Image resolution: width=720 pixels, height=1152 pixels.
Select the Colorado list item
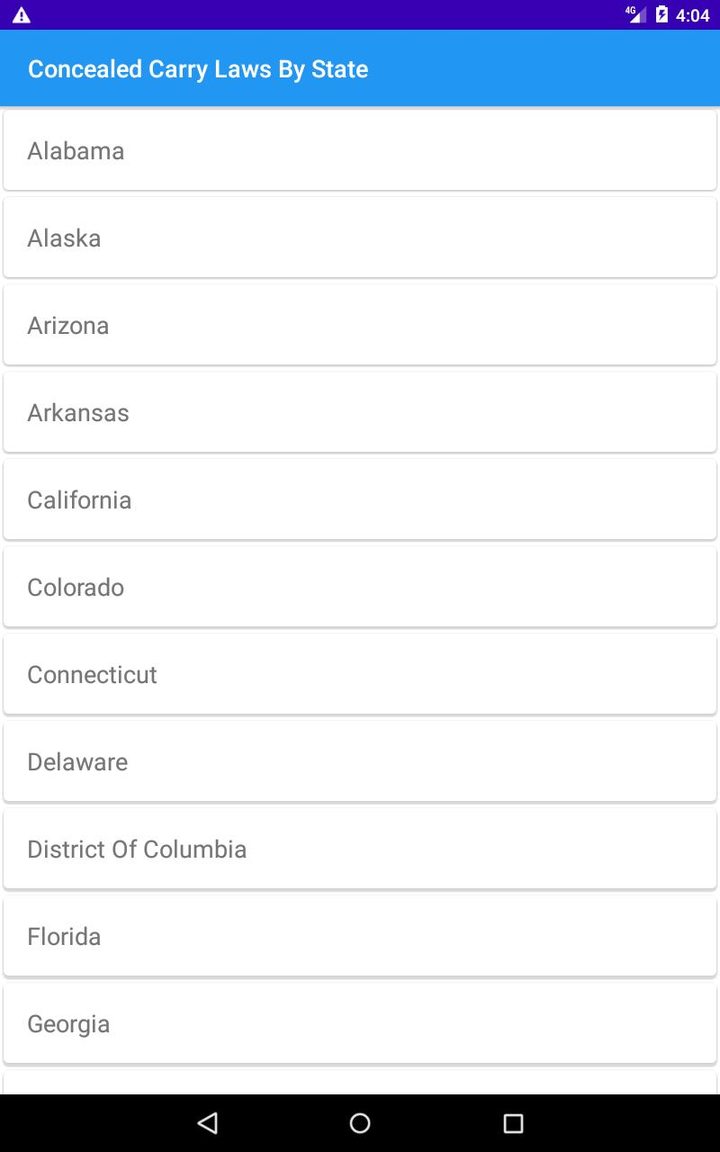[360, 587]
